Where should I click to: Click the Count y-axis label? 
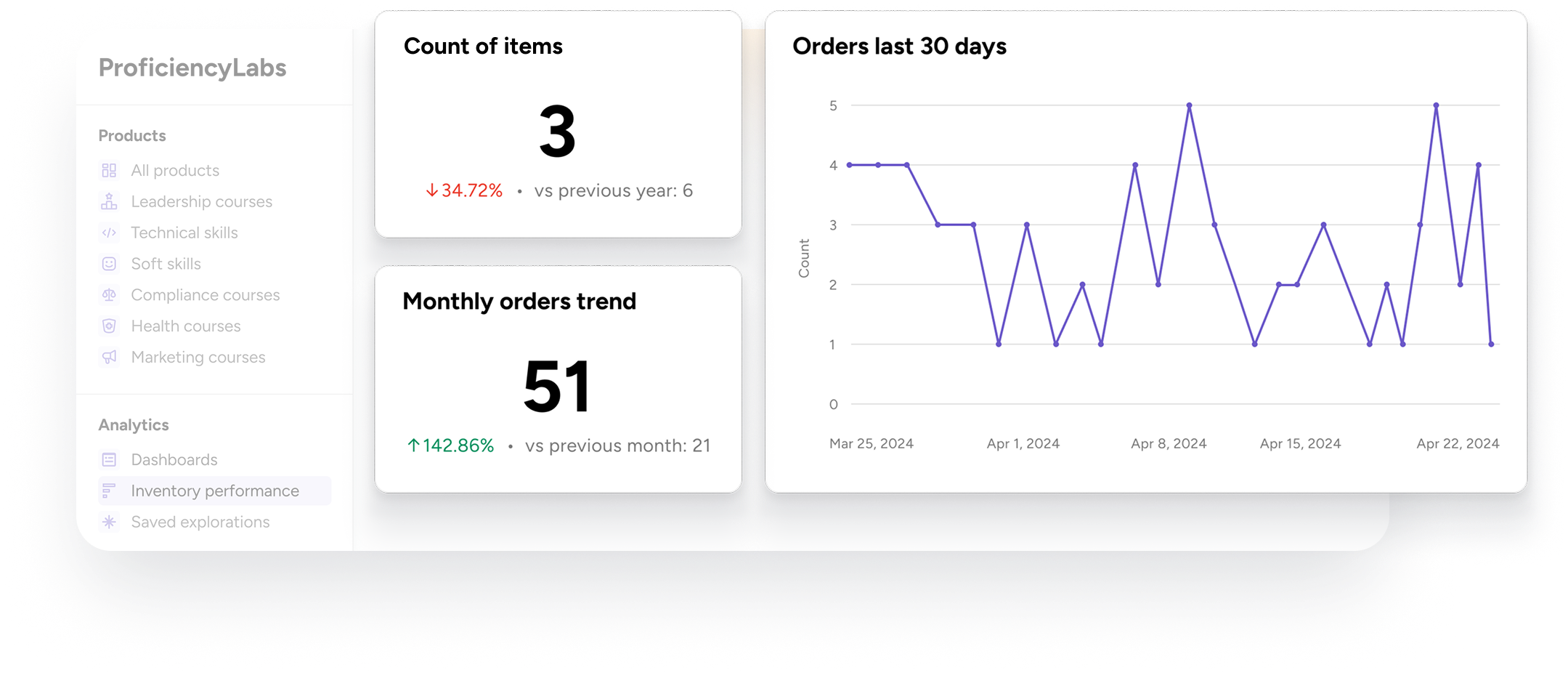tap(804, 258)
